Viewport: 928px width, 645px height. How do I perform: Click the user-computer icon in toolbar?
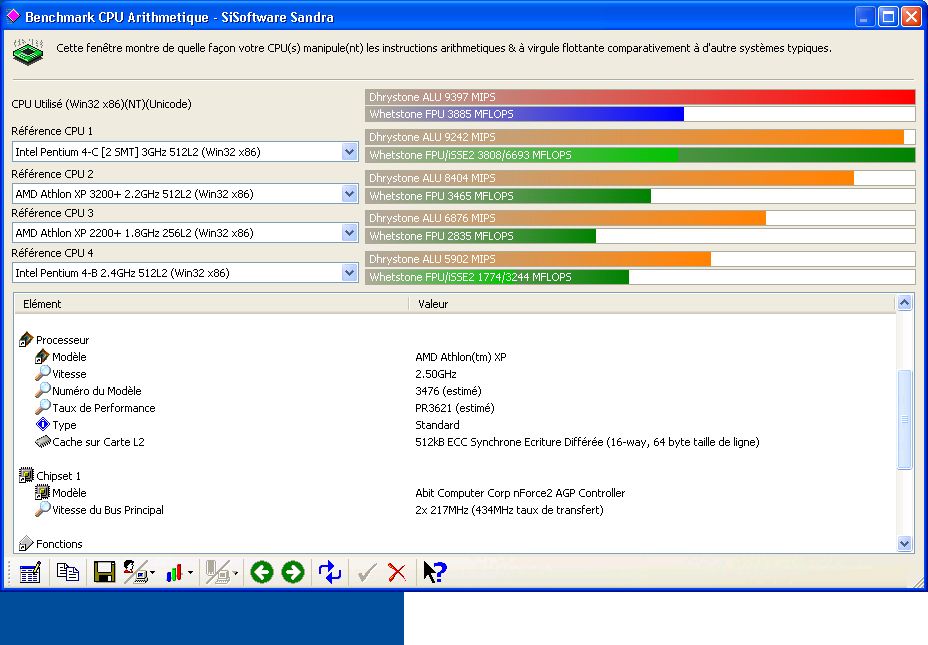[x=136, y=572]
